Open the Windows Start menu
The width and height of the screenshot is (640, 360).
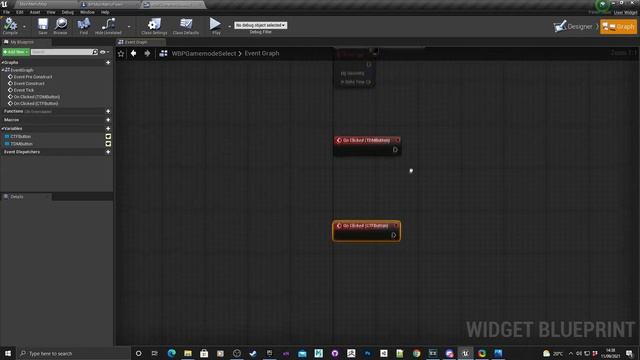coord(8,353)
